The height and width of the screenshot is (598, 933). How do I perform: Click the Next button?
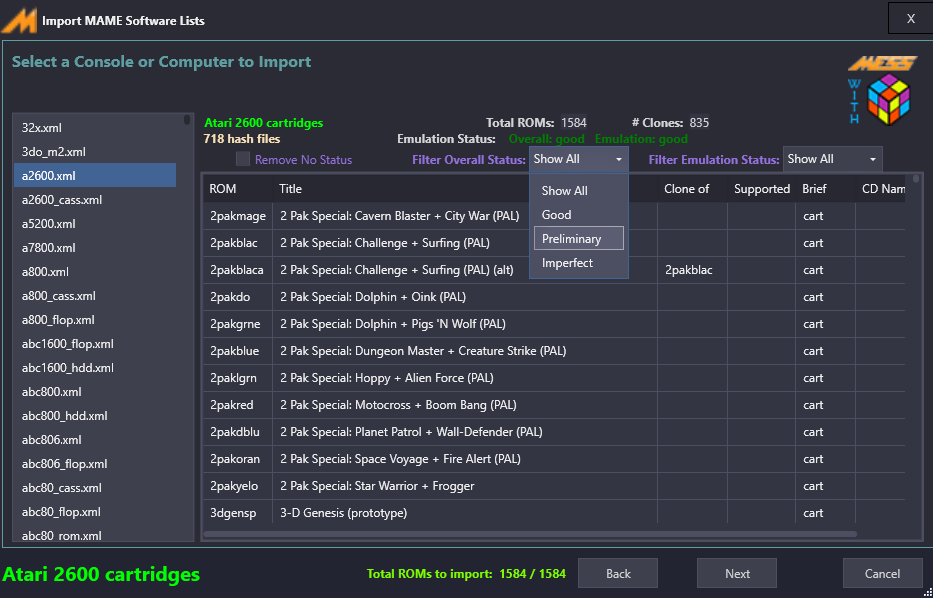pos(737,573)
